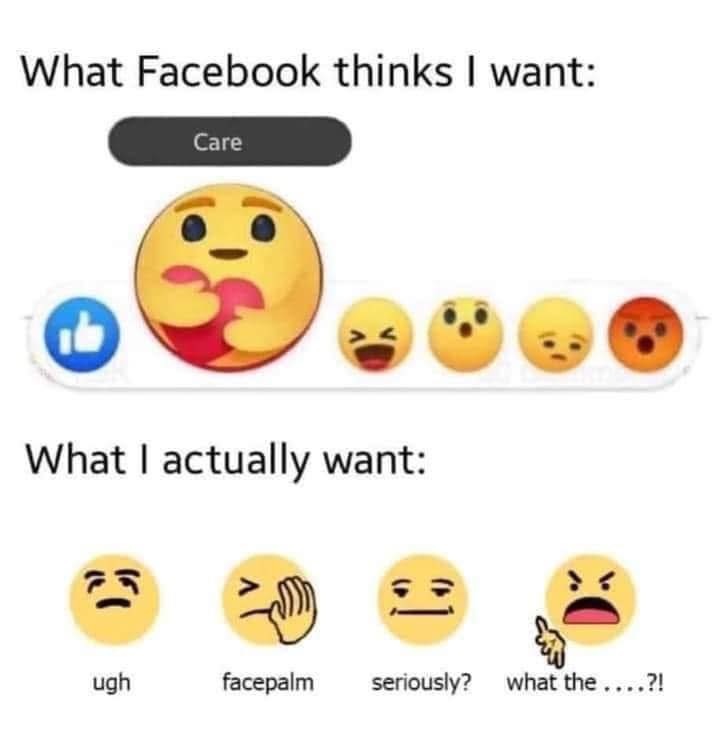Click the red heart held by Care emoji
Image resolution: width=720 pixels, height=755 pixels.
click(x=217, y=315)
